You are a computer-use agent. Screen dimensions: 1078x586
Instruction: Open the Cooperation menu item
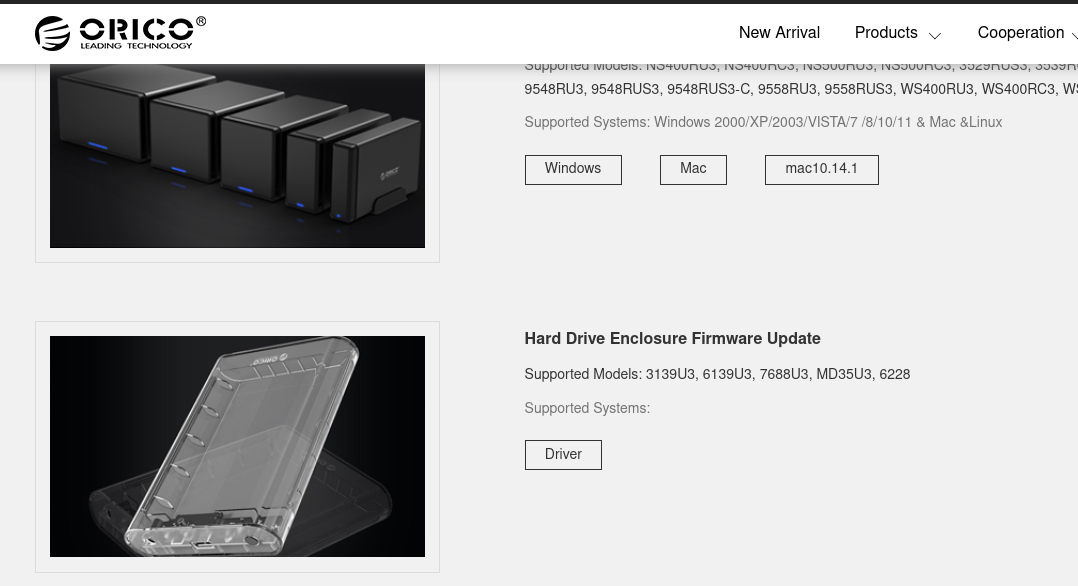click(1020, 32)
